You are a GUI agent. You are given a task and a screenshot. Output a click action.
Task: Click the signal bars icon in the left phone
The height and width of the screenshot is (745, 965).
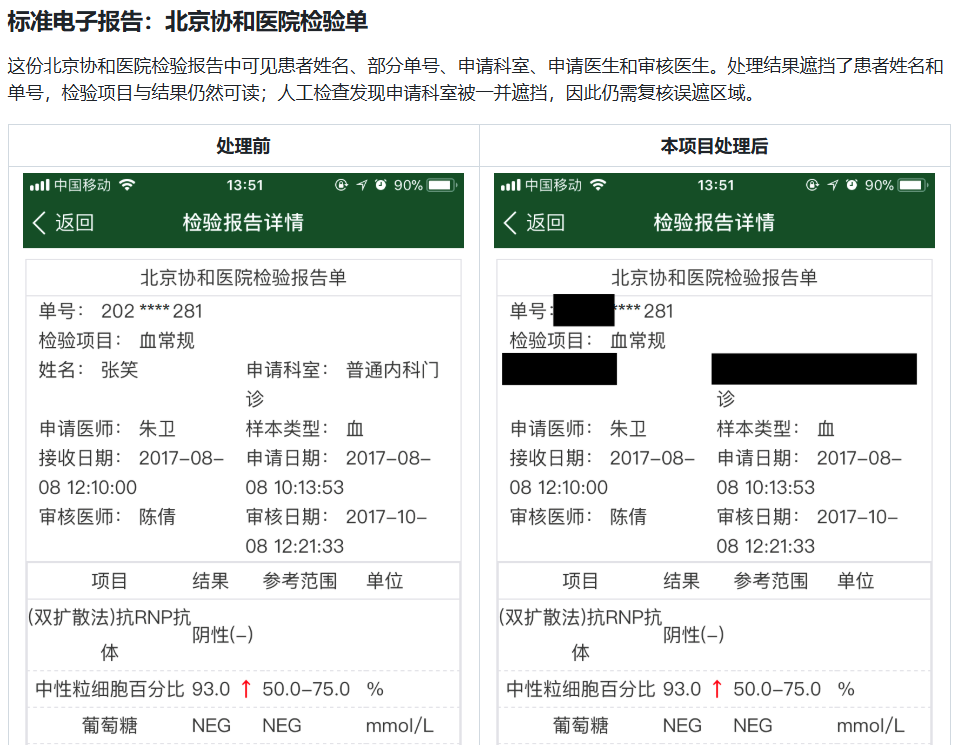point(39,185)
